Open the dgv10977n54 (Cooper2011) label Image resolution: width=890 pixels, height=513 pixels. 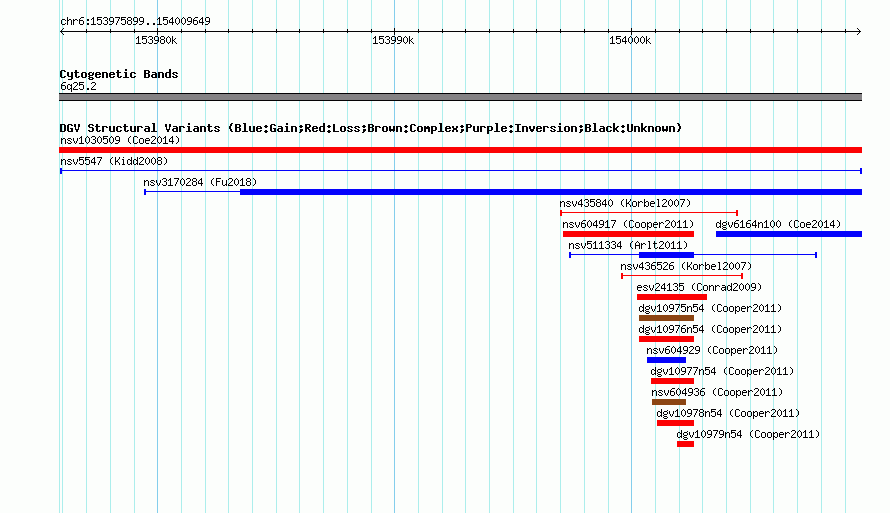click(x=722, y=371)
